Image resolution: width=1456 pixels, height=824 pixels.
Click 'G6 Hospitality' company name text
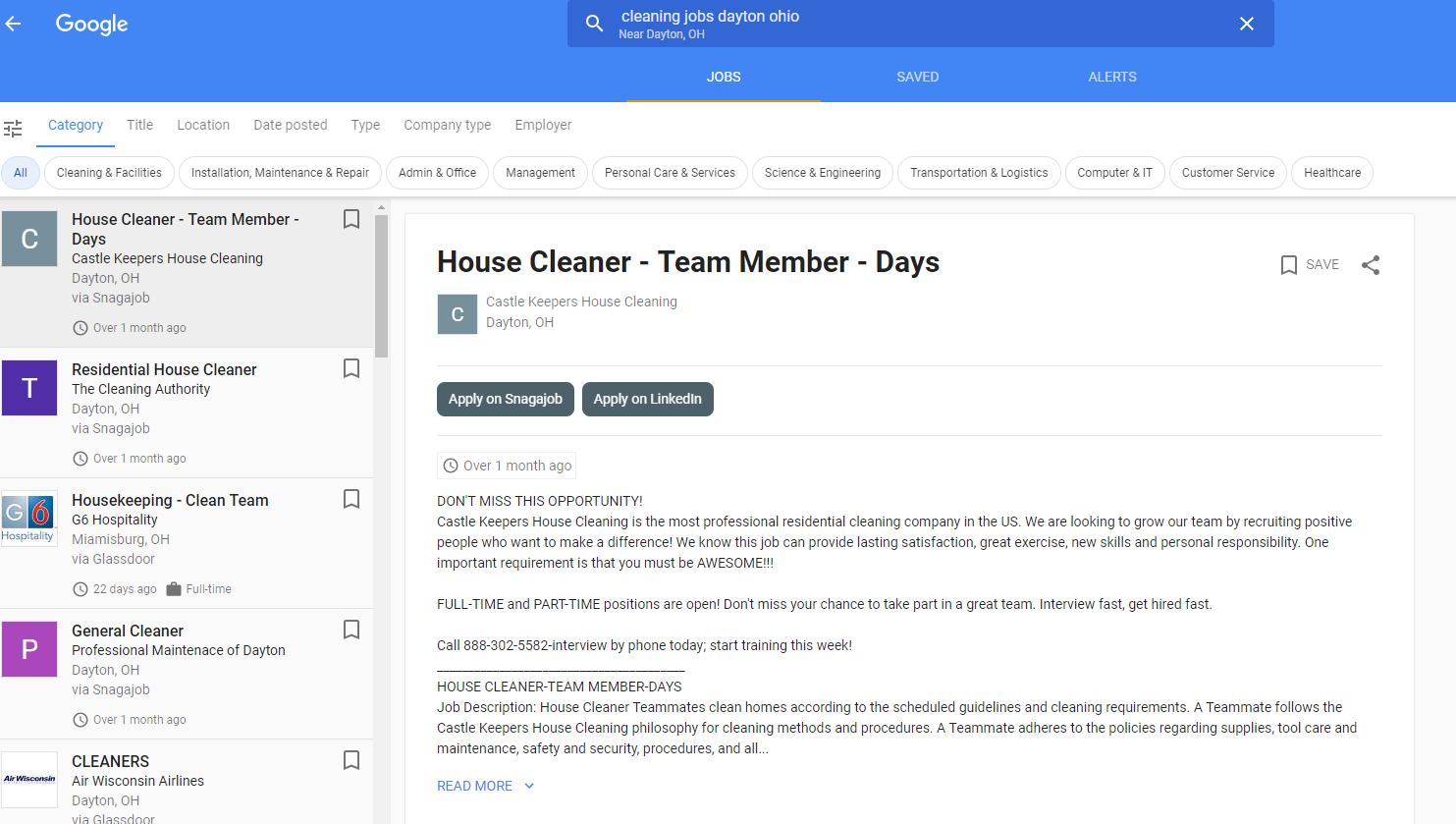pyautogui.click(x=115, y=520)
